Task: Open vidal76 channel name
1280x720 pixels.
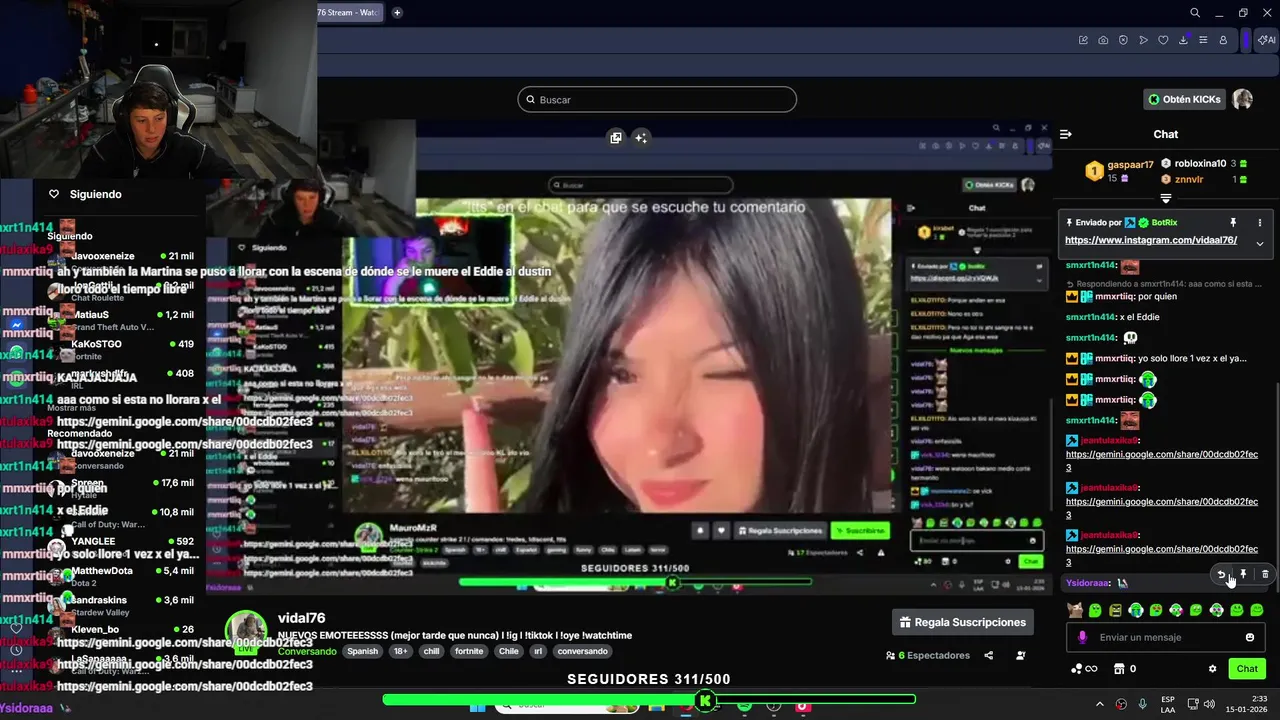Action: coord(302,618)
